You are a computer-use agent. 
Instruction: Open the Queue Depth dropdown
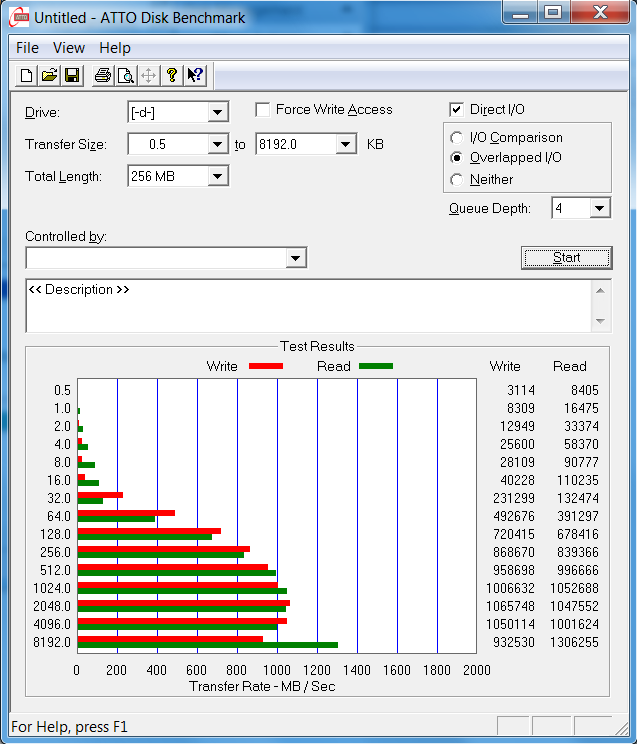click(599, 208)
